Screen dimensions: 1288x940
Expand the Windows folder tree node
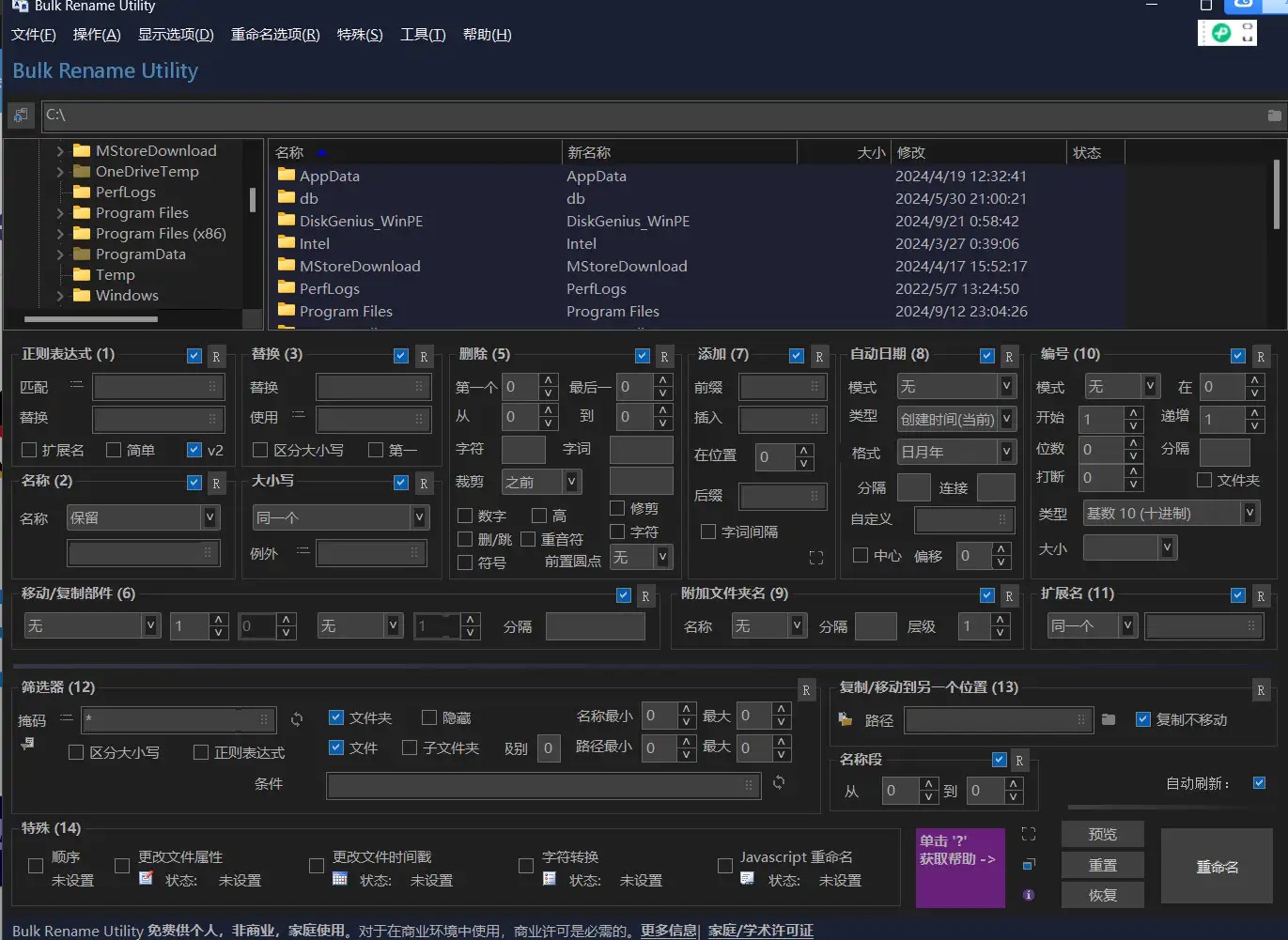point(60,296)
